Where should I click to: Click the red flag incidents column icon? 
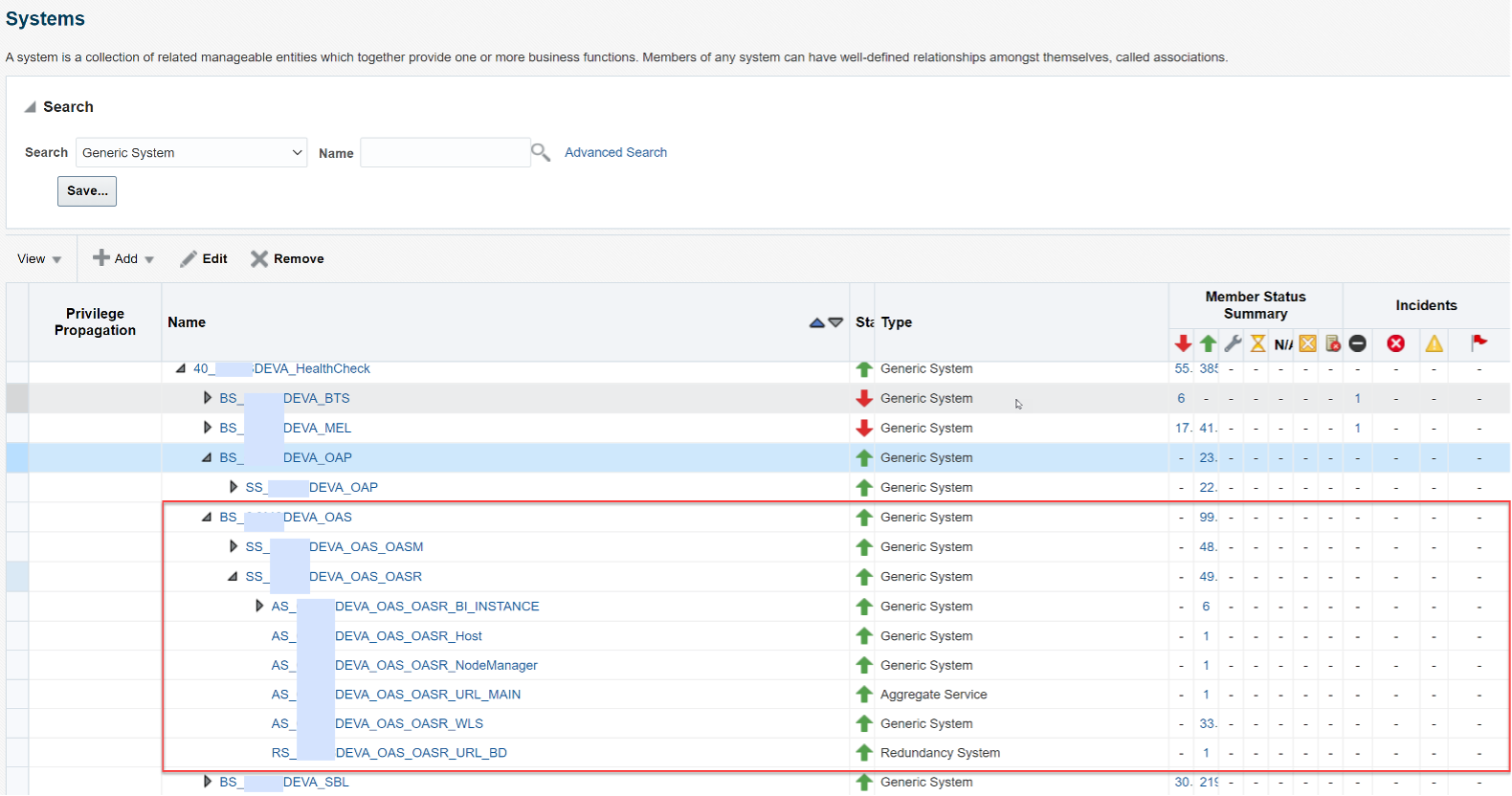[1479, 343]
